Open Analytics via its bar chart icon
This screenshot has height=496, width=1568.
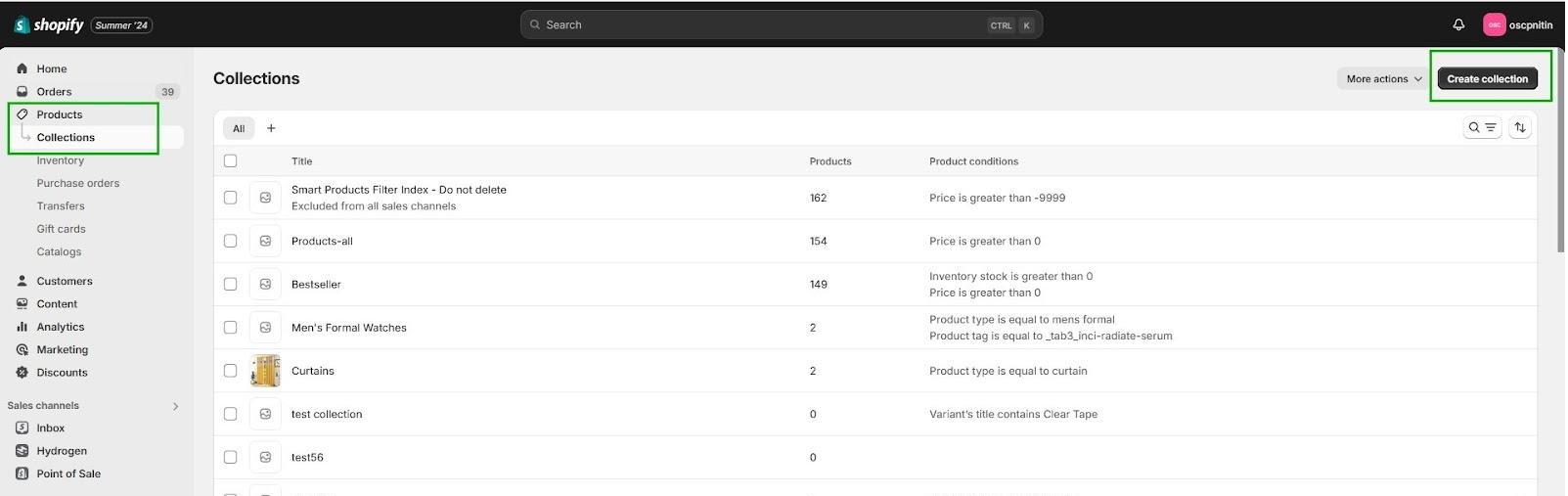(x=22, y=327)
